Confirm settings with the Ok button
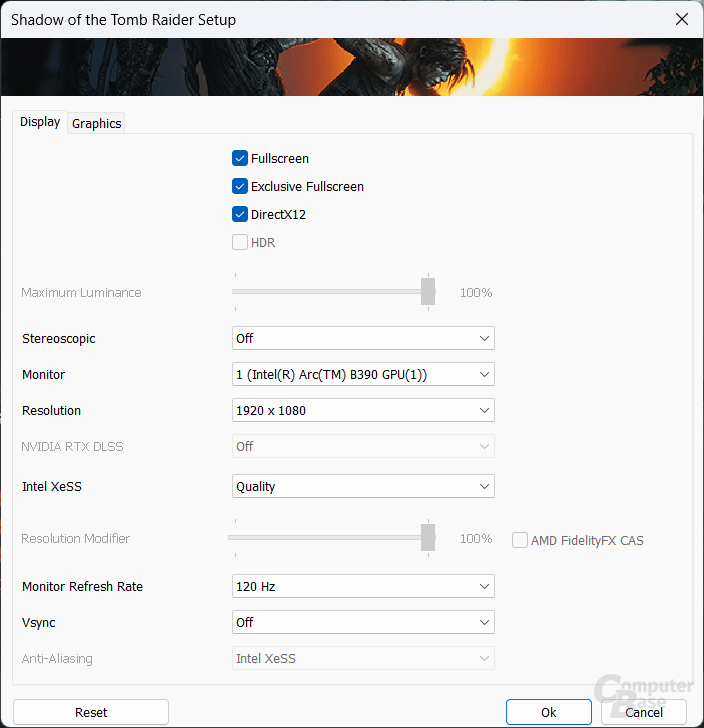Viewport: 704px width, 728px height. (x=548, y=712)
